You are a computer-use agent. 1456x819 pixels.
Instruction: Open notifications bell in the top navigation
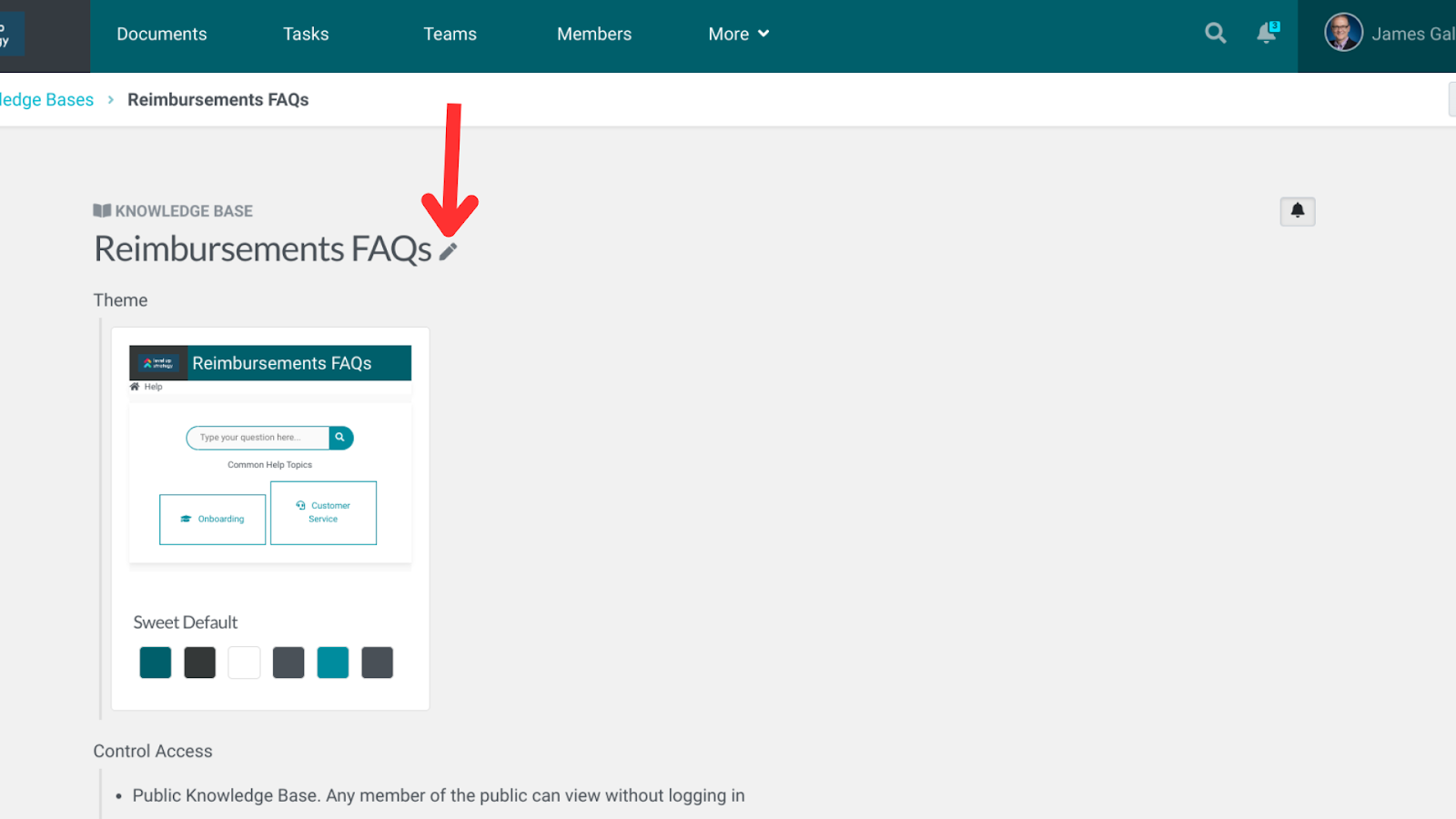(1266, 34)
